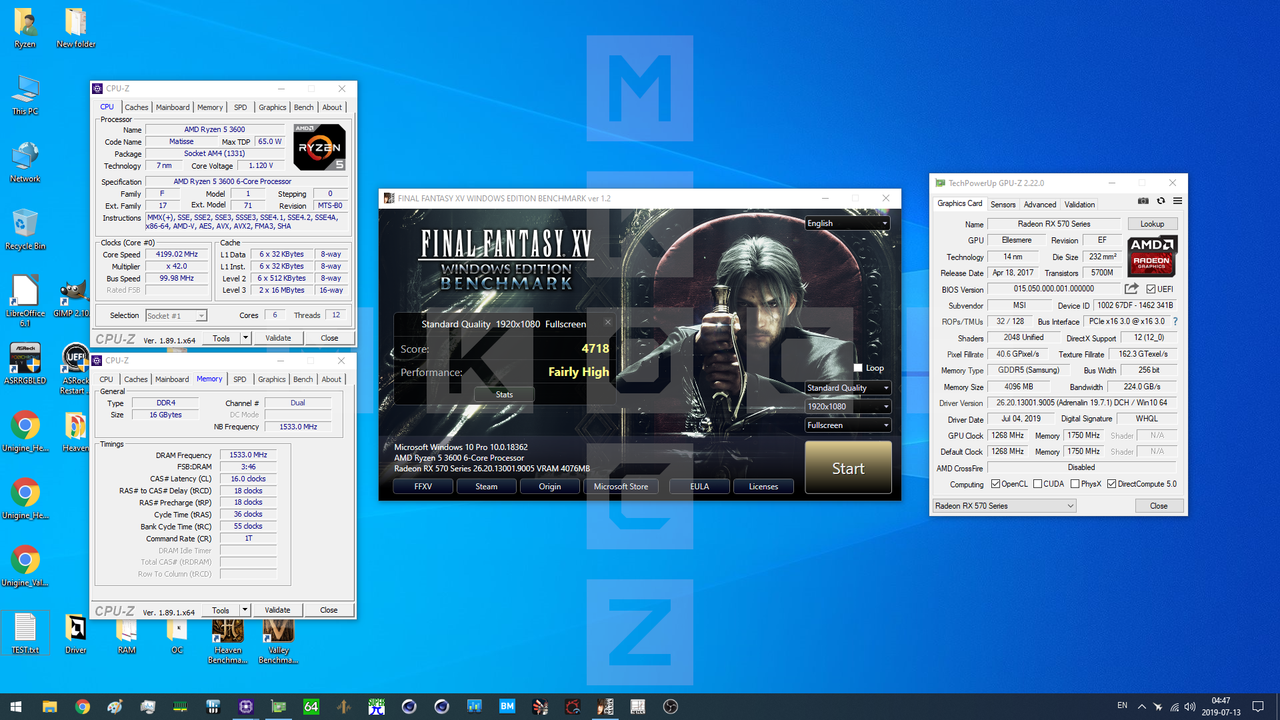
Task: Expand the Radeon RX 570 Series card selector
Action: point(1069,505)
